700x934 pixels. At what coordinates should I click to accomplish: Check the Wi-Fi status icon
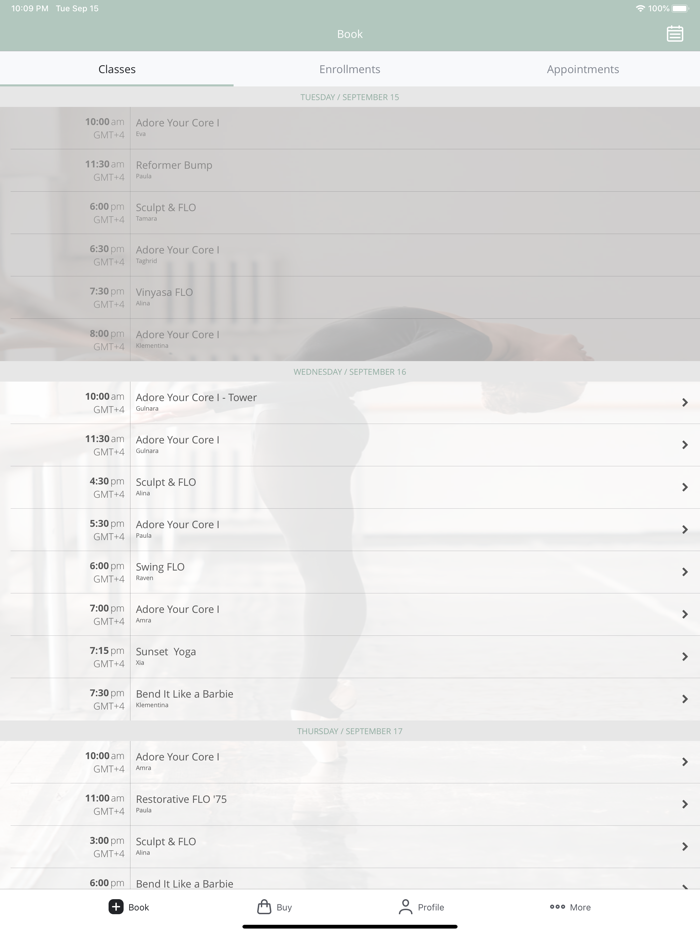[640, 8]
